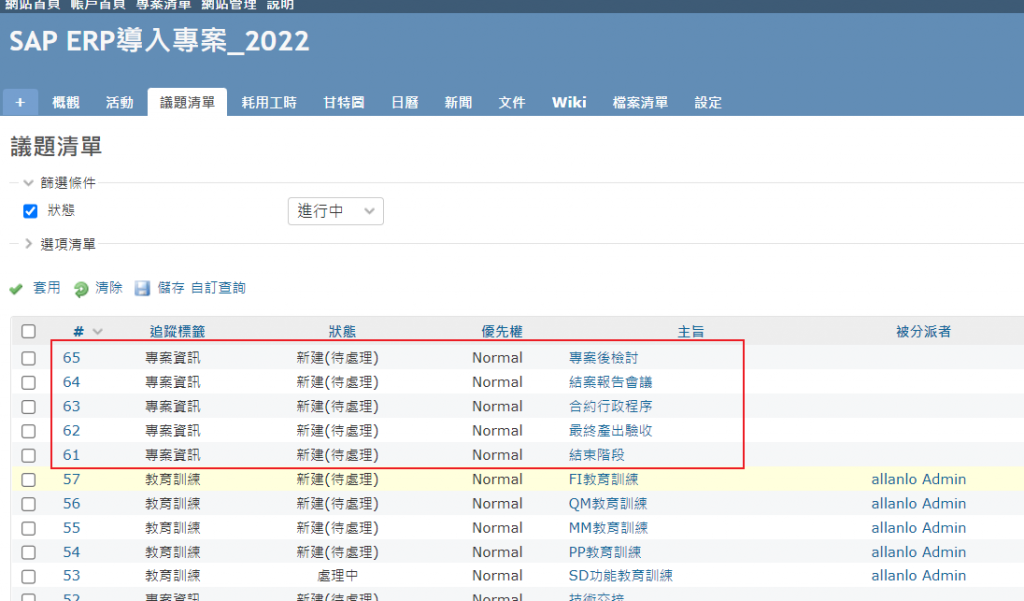
Task: Open the PP教育訓練 issue
Action: pos(605,552)
